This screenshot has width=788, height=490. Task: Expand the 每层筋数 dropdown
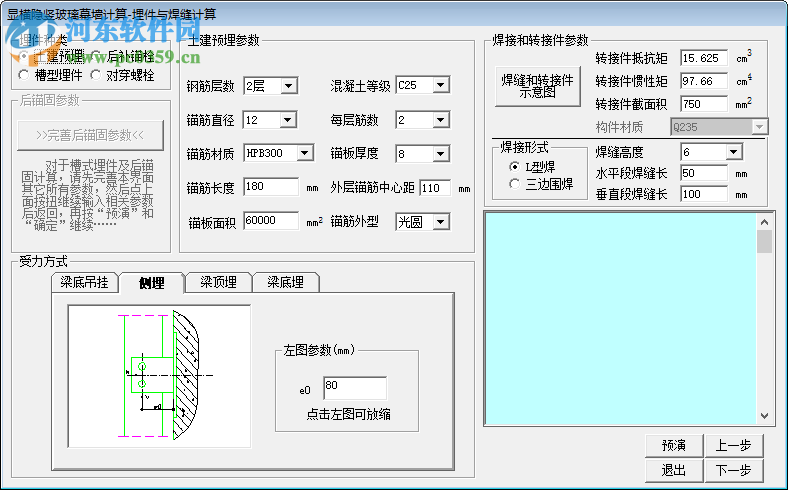point(441,120)
